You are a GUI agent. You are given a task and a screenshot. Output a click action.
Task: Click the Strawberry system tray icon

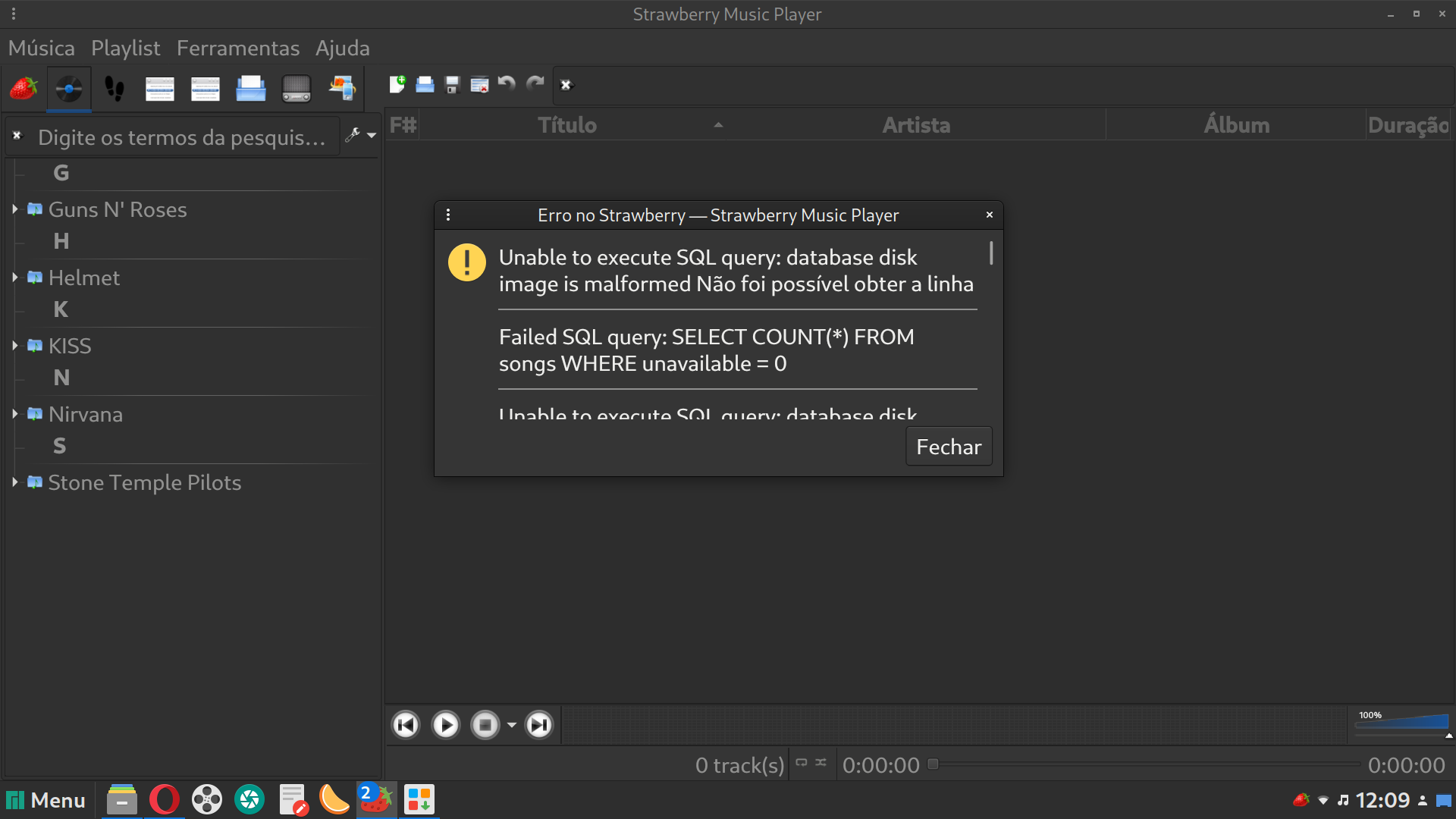pos(1302,800)
